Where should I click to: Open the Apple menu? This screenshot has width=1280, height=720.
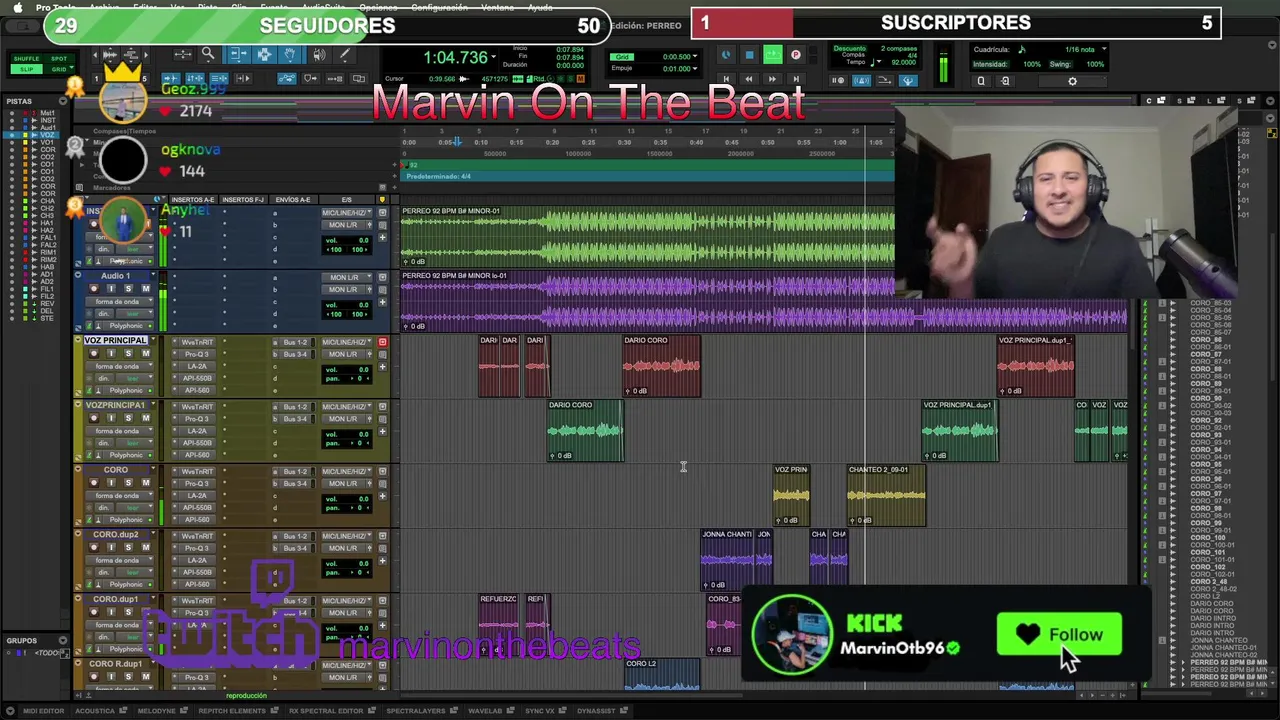click(17, 7)
